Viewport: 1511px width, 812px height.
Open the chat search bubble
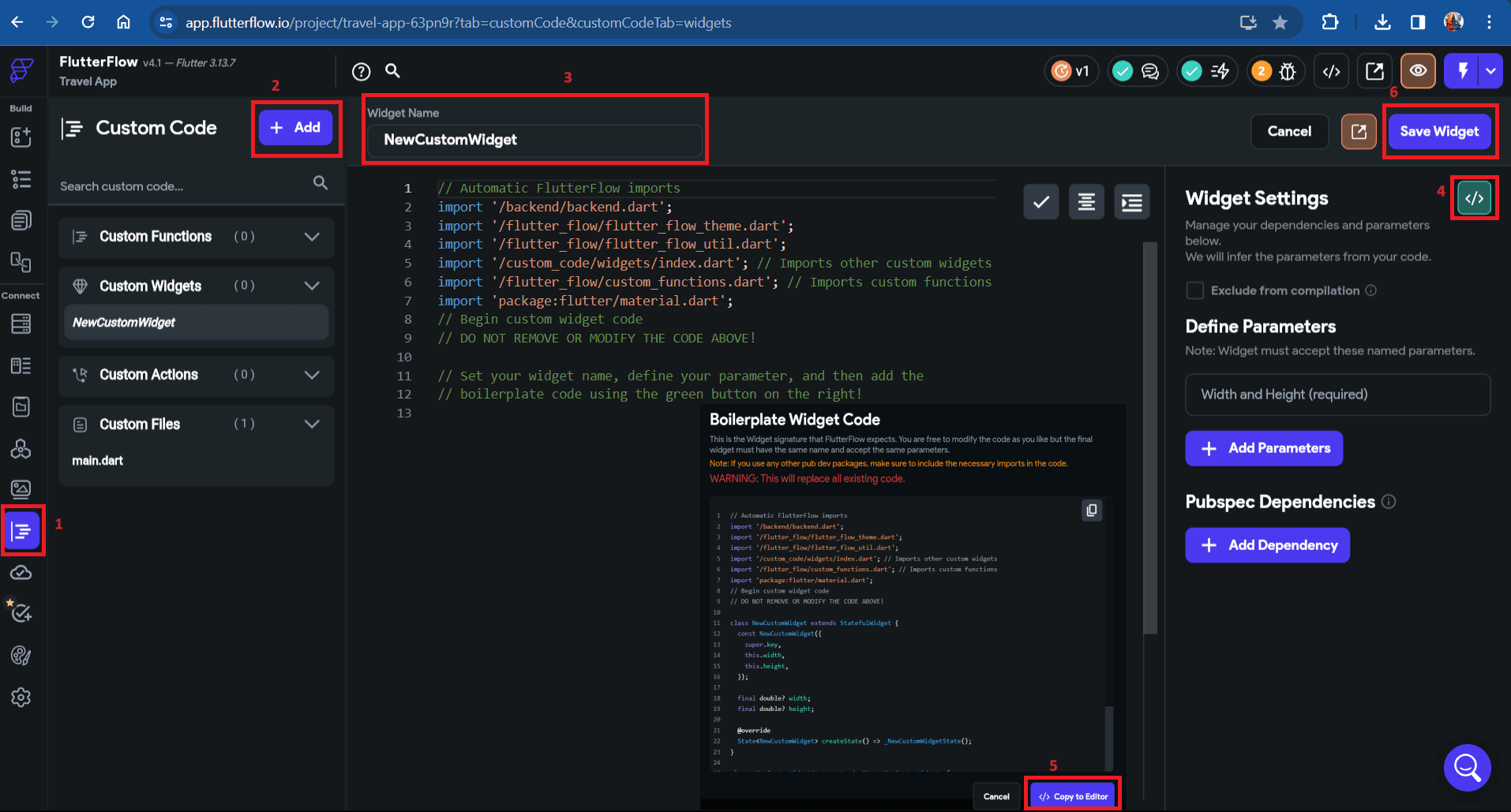coord(1468,767)
